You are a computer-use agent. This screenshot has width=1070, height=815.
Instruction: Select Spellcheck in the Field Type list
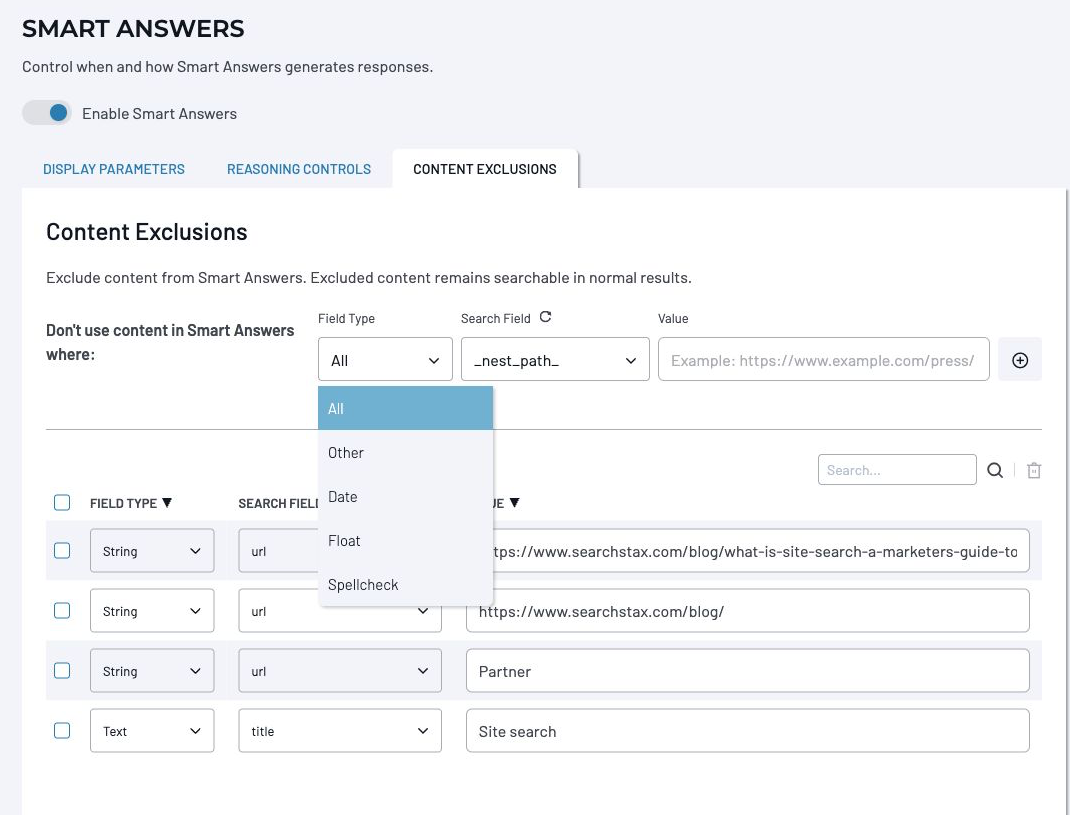405,584
